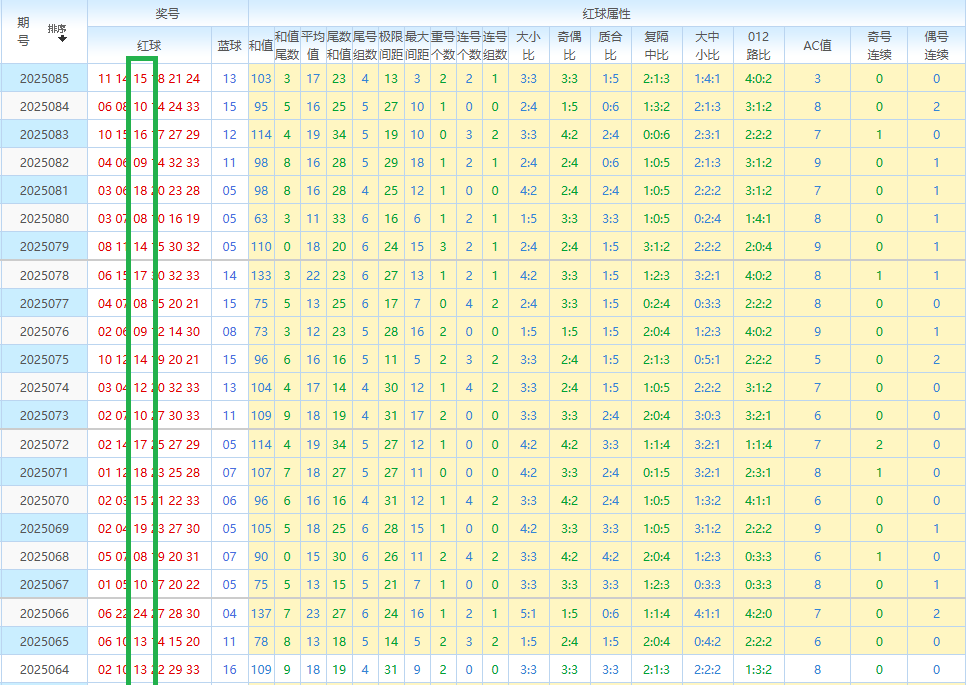Image resolution: width=967 pixels, height=685 pixels.
Task: Click 大小比 value 5:1 in issue 2025066
Action: 528,614
